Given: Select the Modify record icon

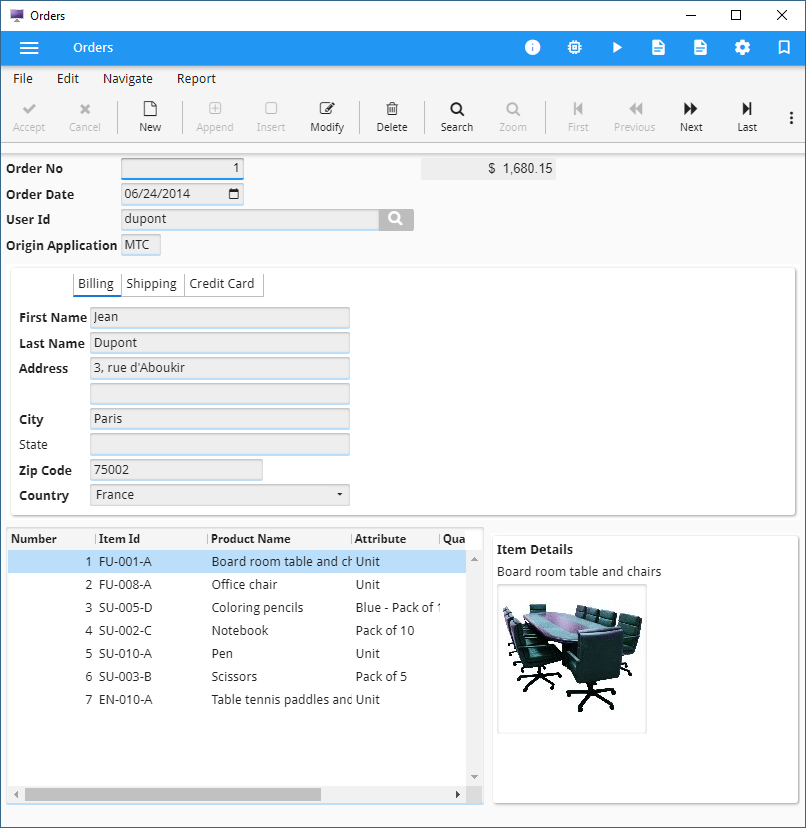Looking at the screenshot, I should pos(327,115).
